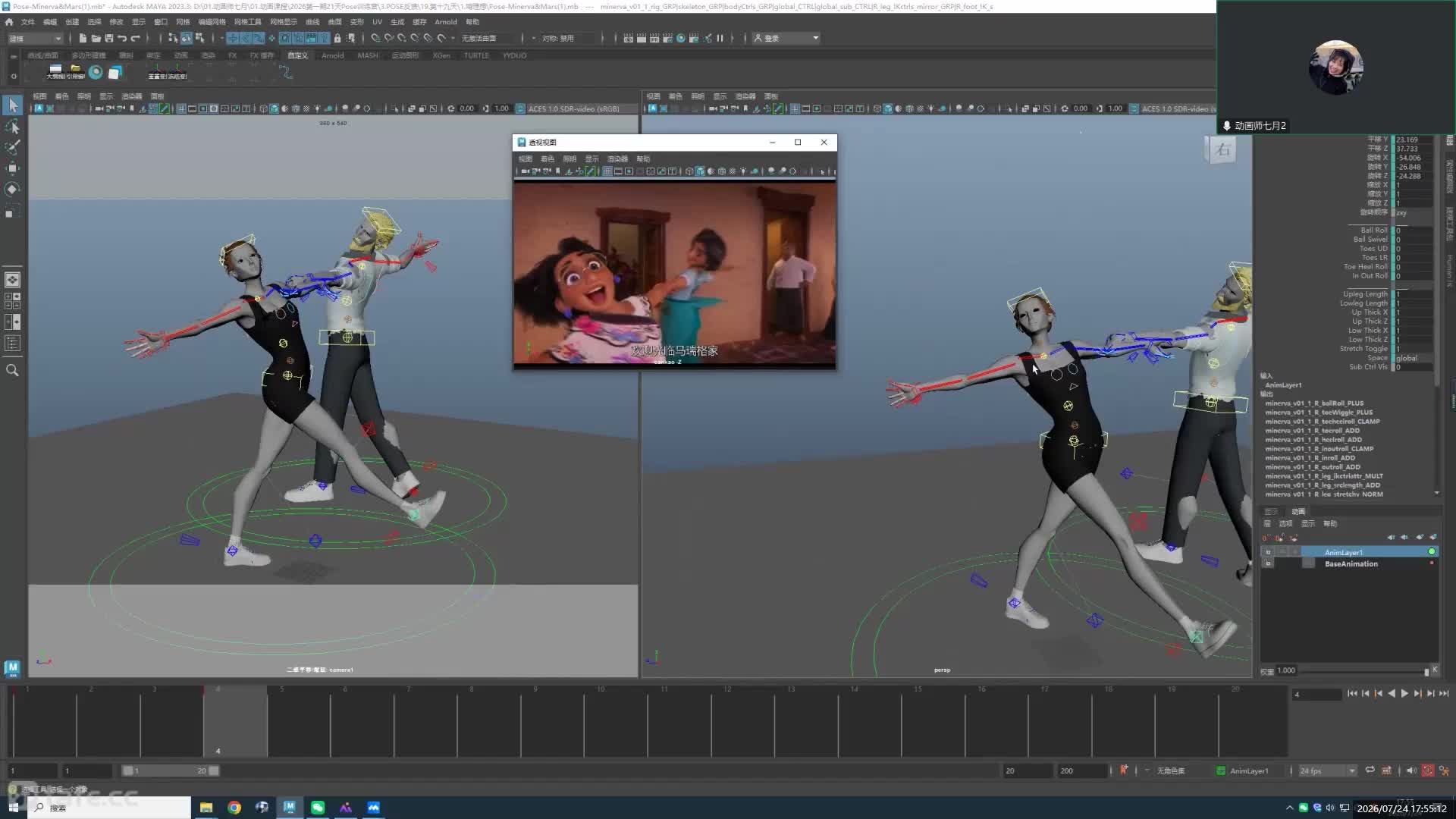
Task: Toggle the audio speaker icon on range bar
Action: coord(1410,770)
